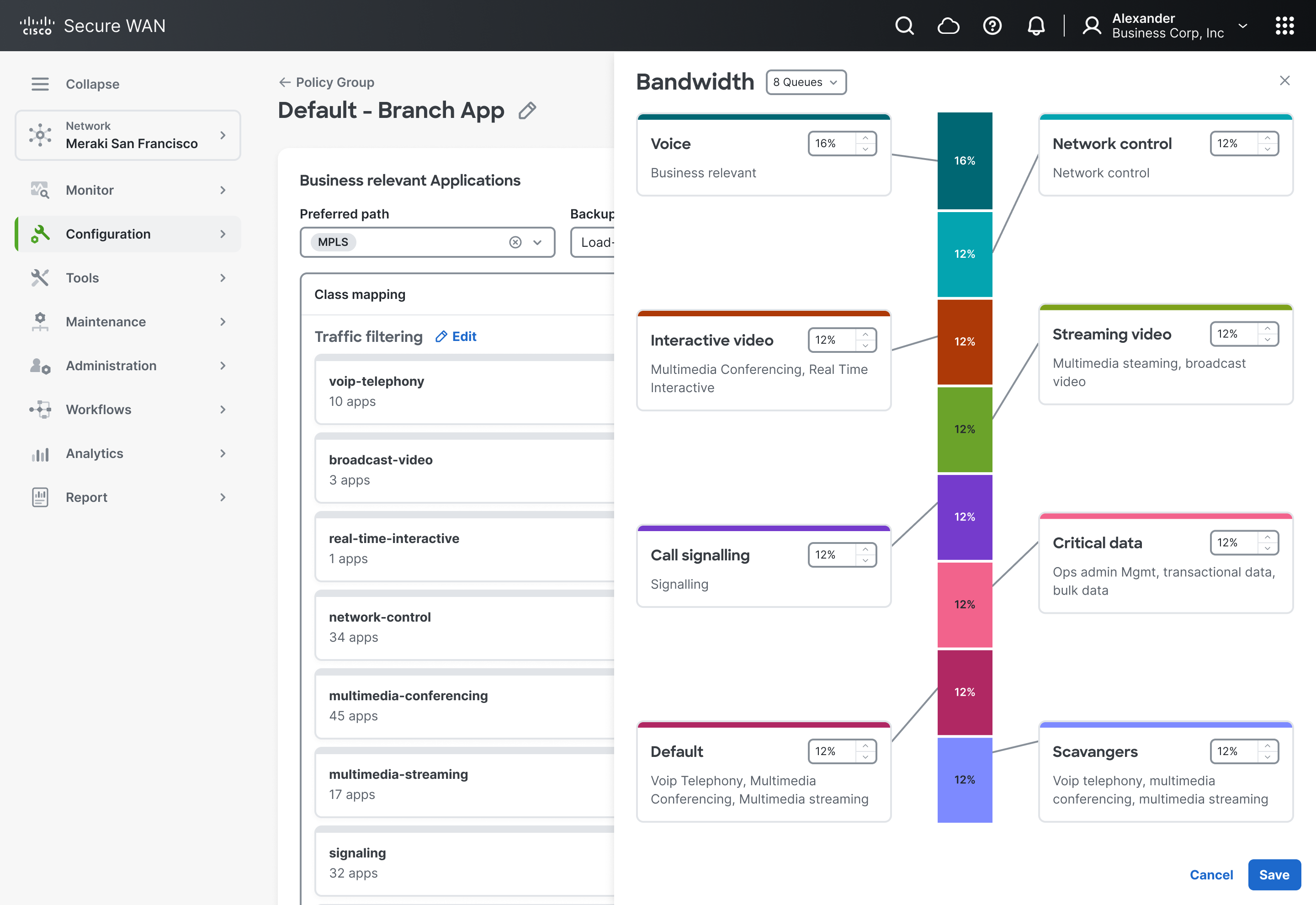Open the search icon in header

(x=904, y=26)
